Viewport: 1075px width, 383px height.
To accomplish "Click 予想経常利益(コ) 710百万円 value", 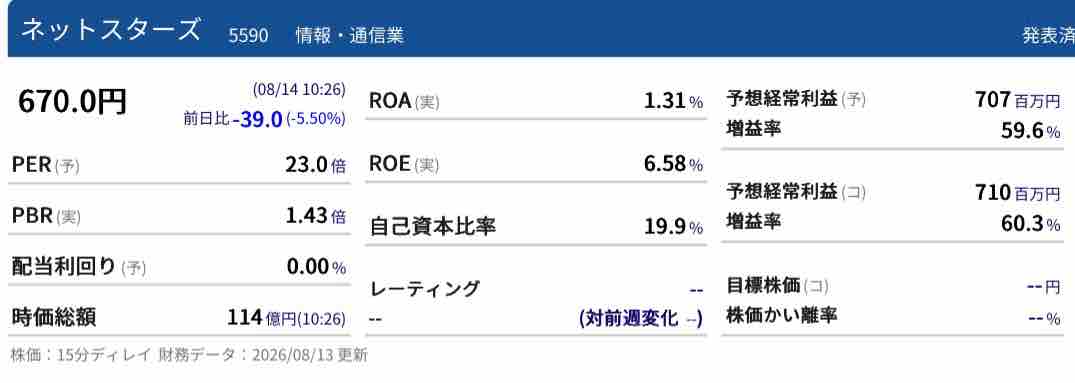I will click(x=1017, y=193).
